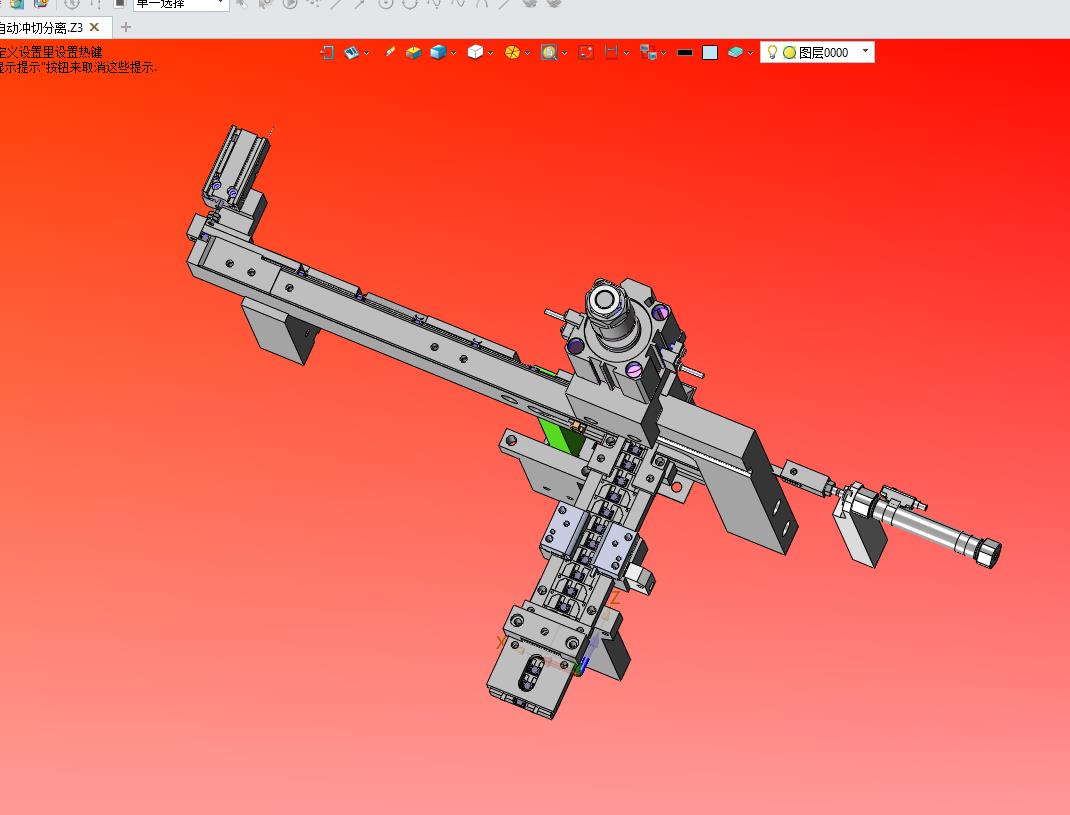Pick the black line color swatch
Viewport: 1070px width, 815px height.
tap(685, 53)
